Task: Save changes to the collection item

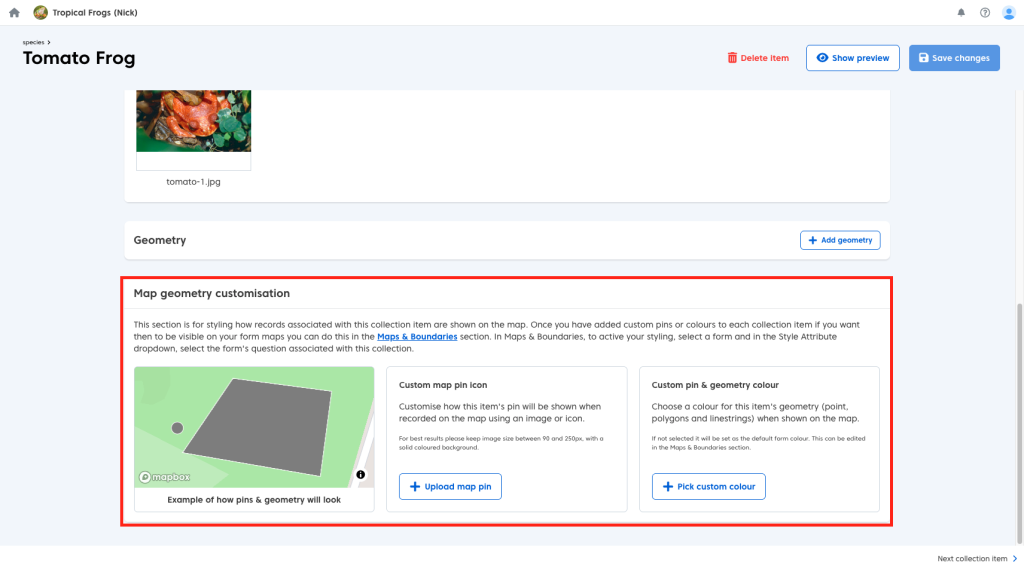Action: [953, 58]
